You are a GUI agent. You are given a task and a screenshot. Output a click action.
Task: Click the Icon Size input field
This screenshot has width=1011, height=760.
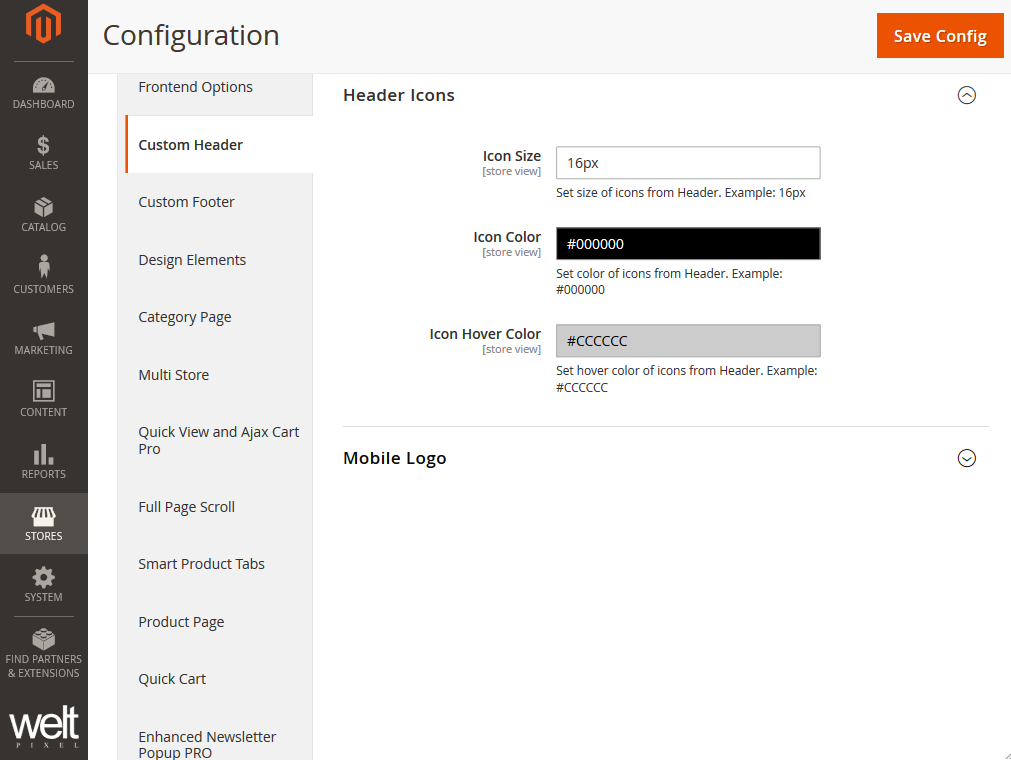688,163
